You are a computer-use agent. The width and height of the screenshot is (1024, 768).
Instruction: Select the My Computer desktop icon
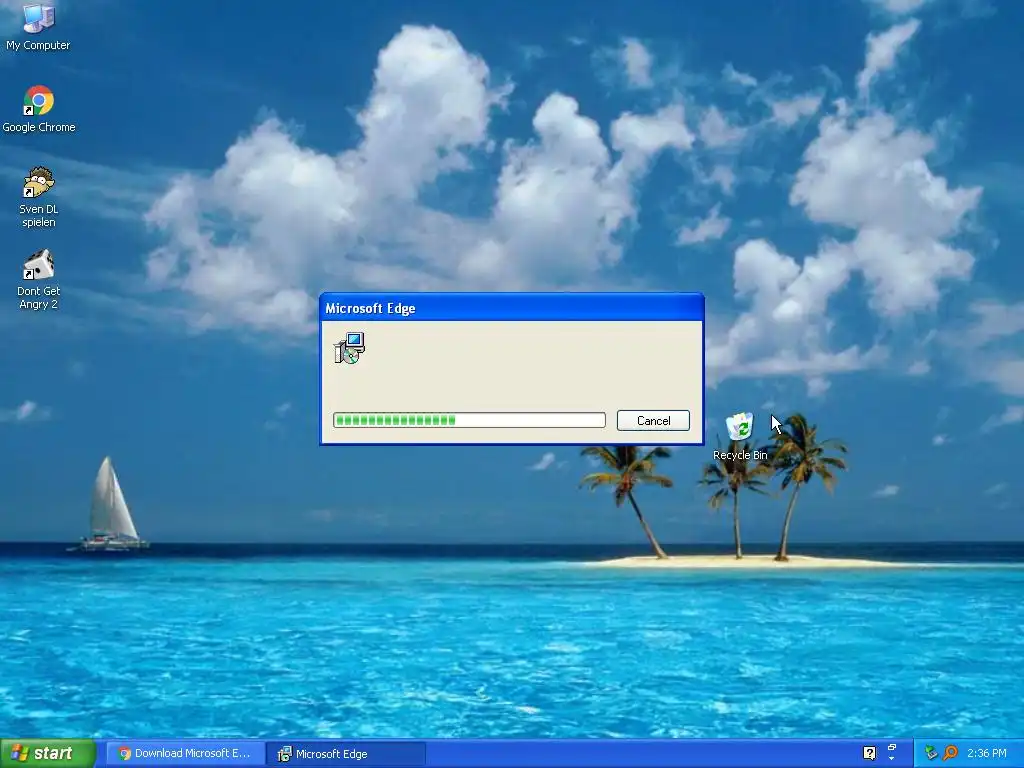click(38, 27)
